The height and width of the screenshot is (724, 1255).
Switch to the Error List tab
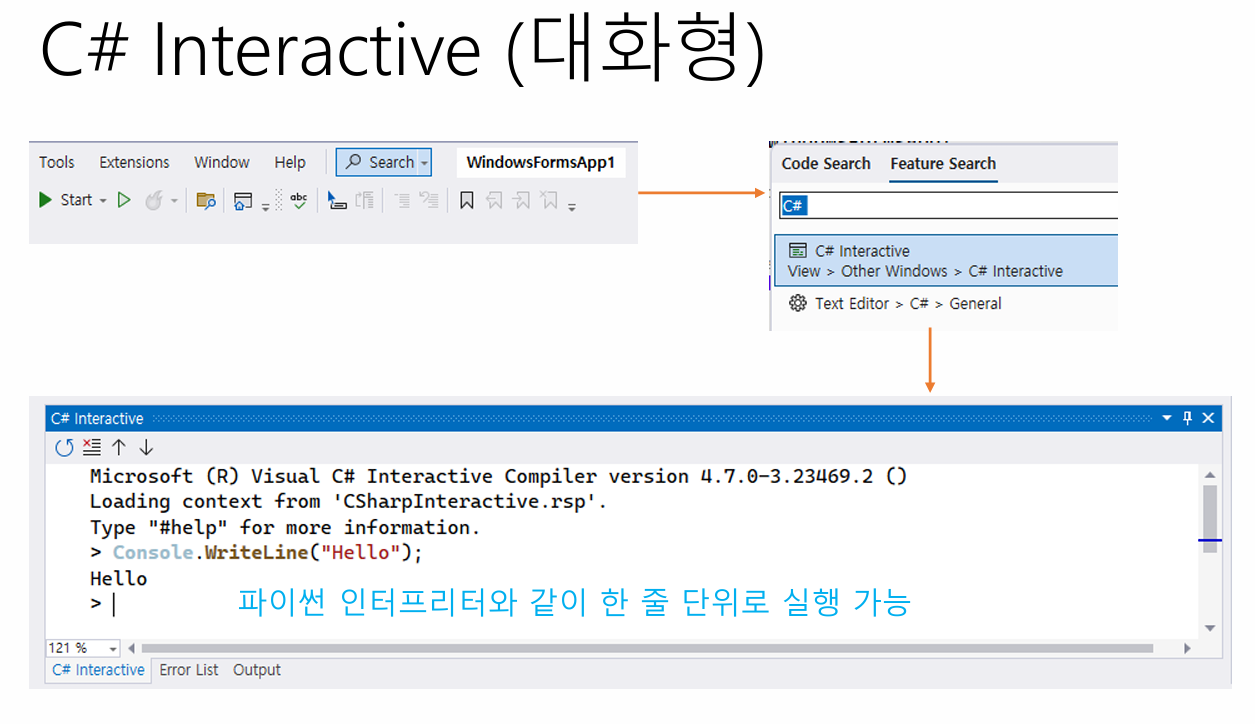point(188,670)
